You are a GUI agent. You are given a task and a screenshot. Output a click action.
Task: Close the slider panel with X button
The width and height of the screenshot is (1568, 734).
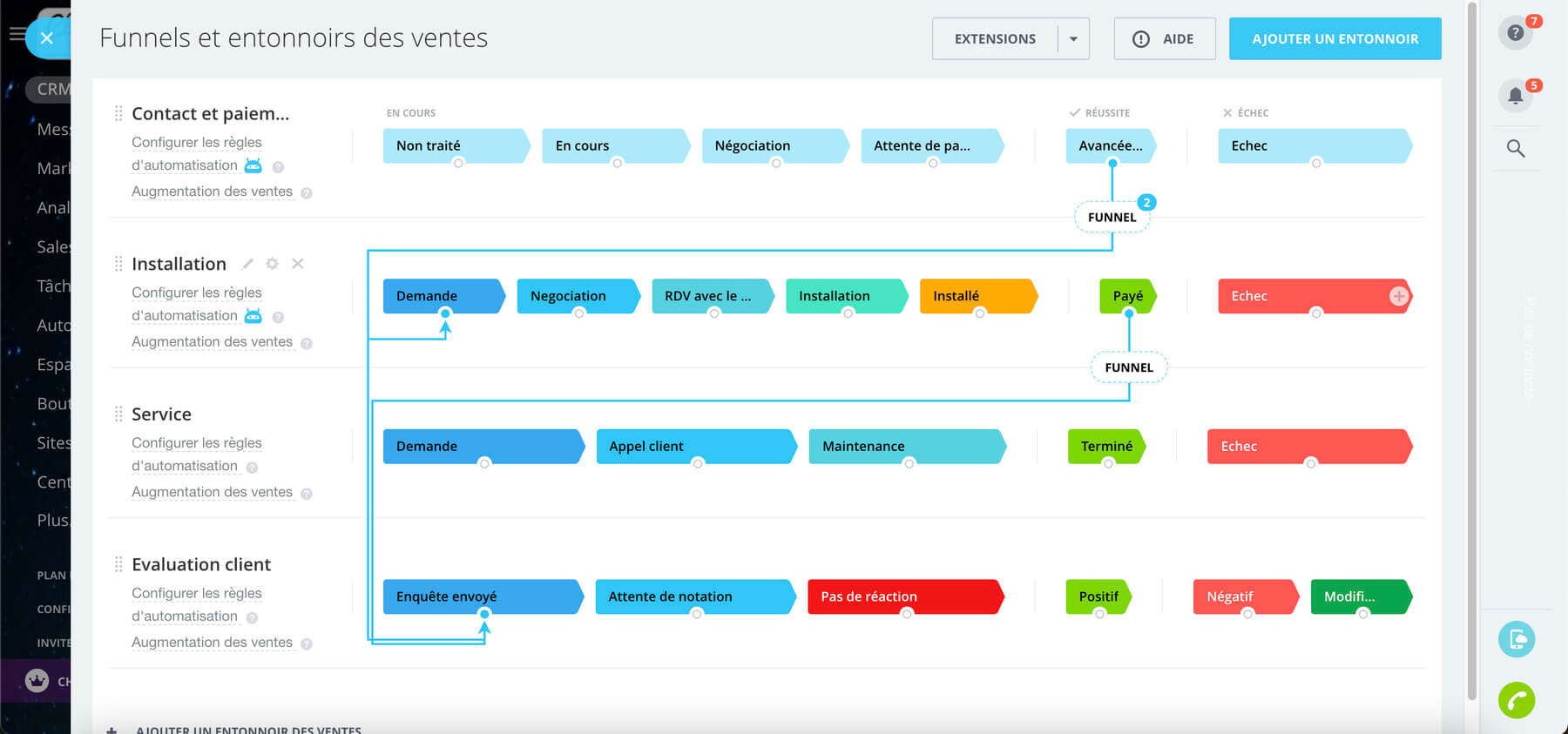[x=47, y=38]
